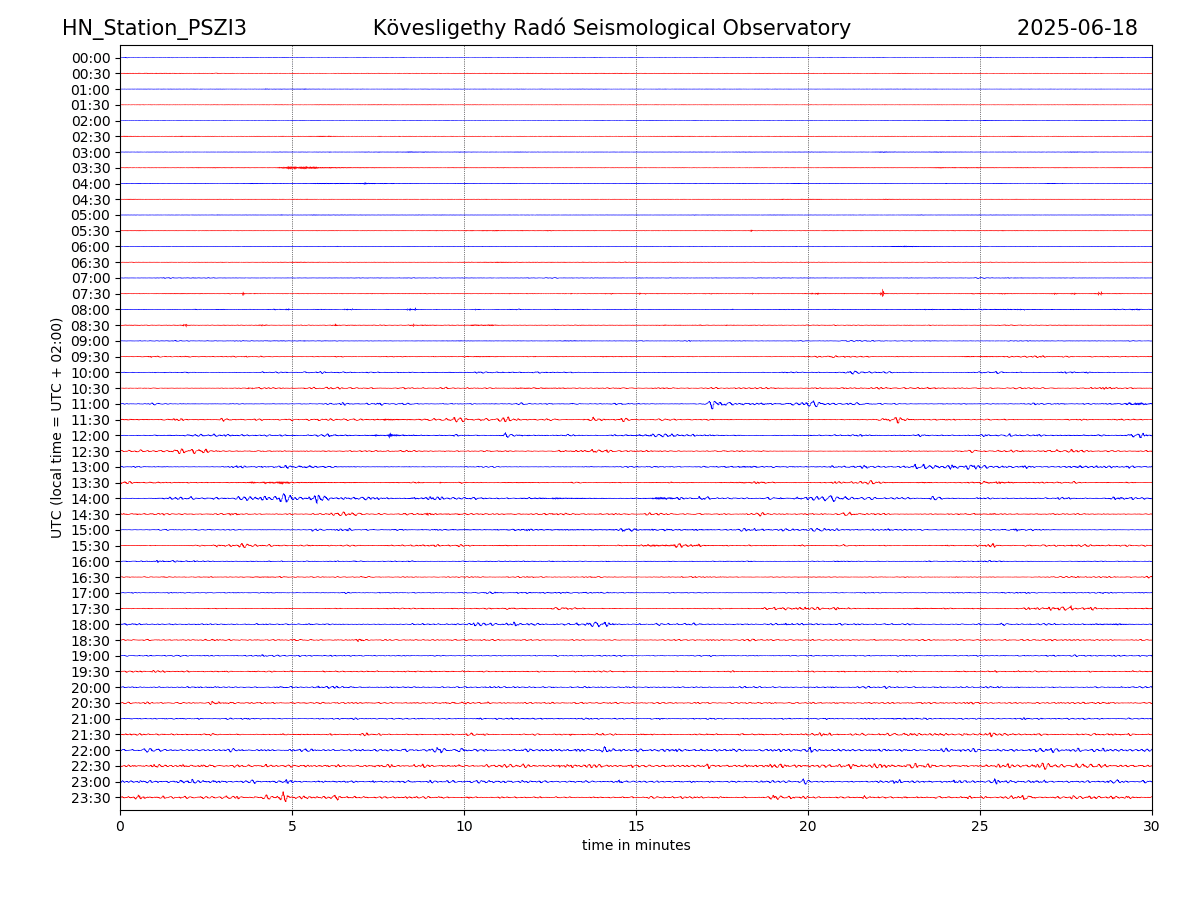Viewport: 1200px width, 900px height.
Task: Click the red spike on the 07:30 trace
Action: point(882,293)
